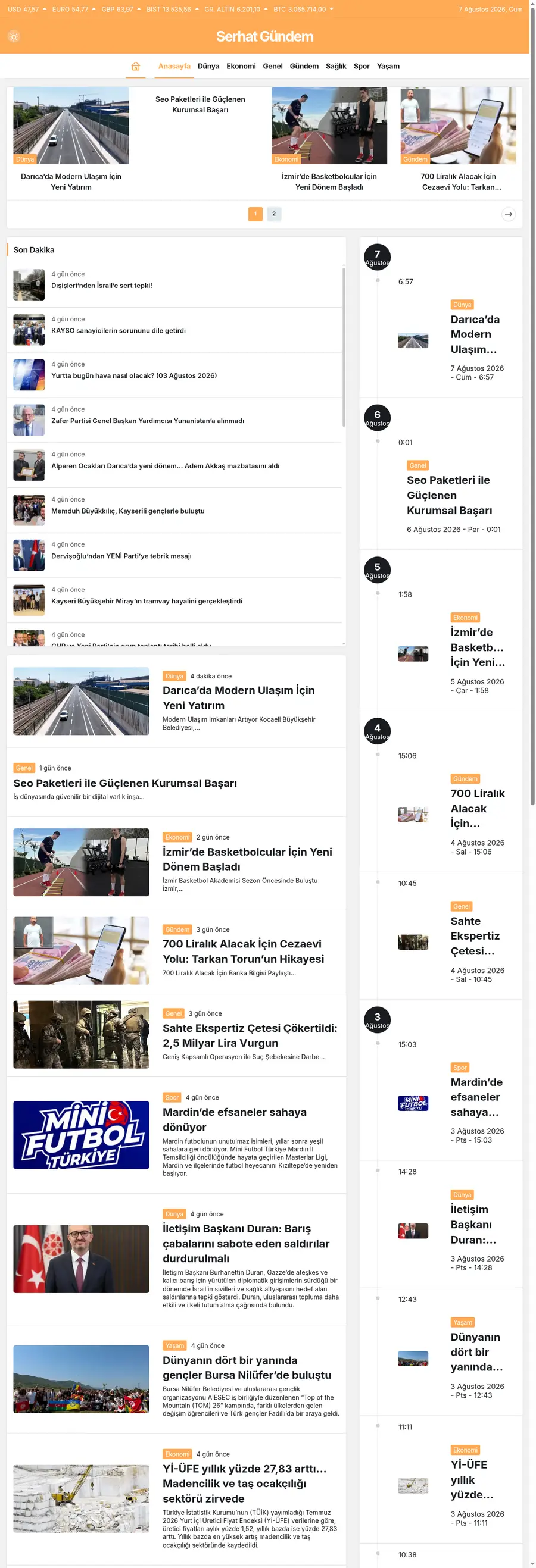Click GR. ALTIN up-arrow indicator

266,9
